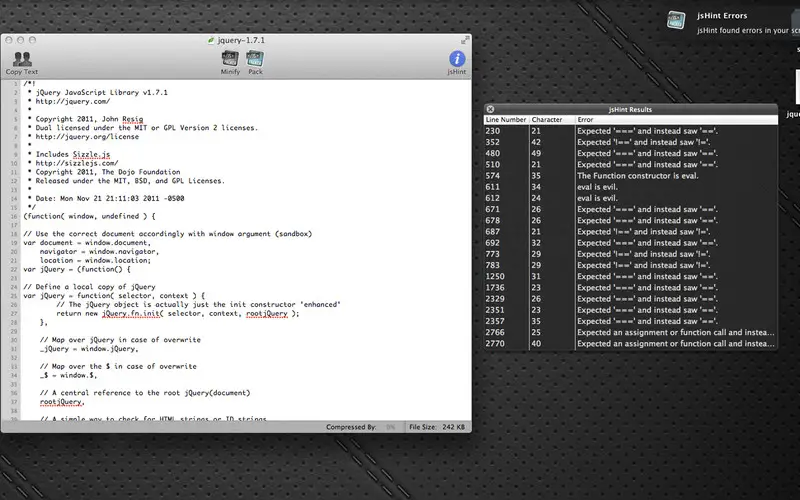Select the error row for line 230
The image size is (800, 500).
tap(631, 131)
